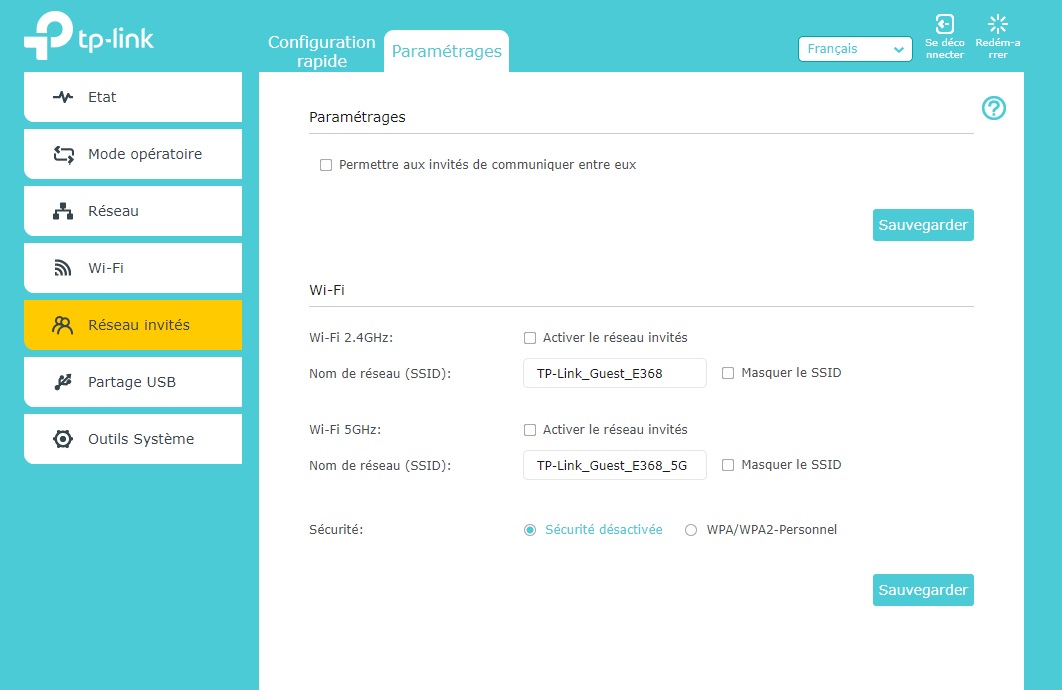Open Etat via its pulse icon

tap(63, 97)
